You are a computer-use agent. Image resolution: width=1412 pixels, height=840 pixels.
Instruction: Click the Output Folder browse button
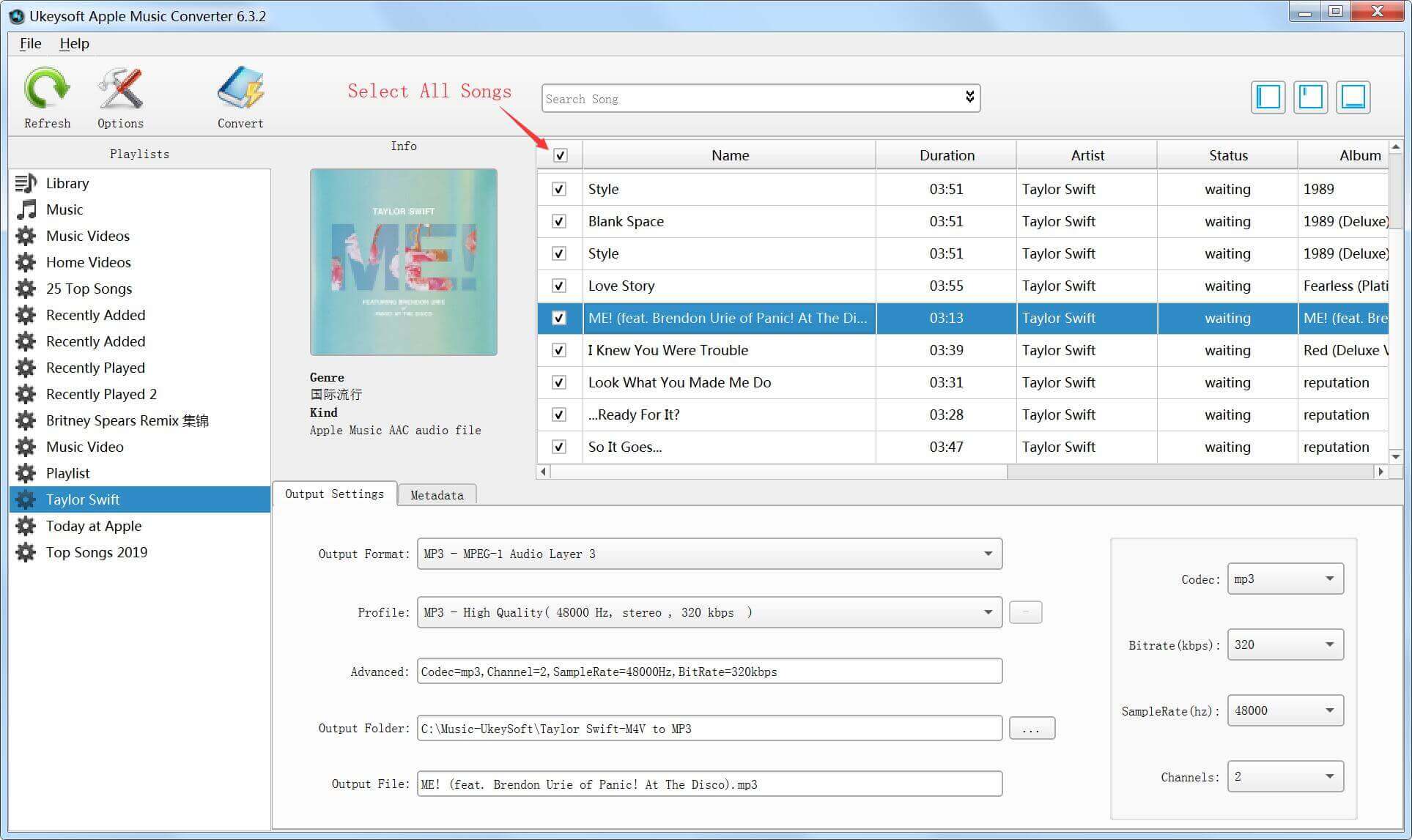(x=1028, y=728)
